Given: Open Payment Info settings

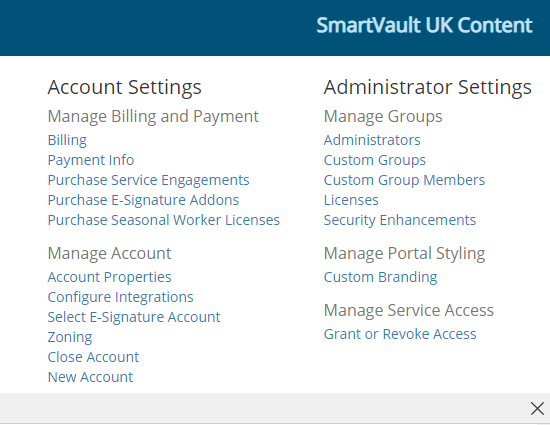Looking at the screenshot, I should pyautogui.click(x=91, y=160).
